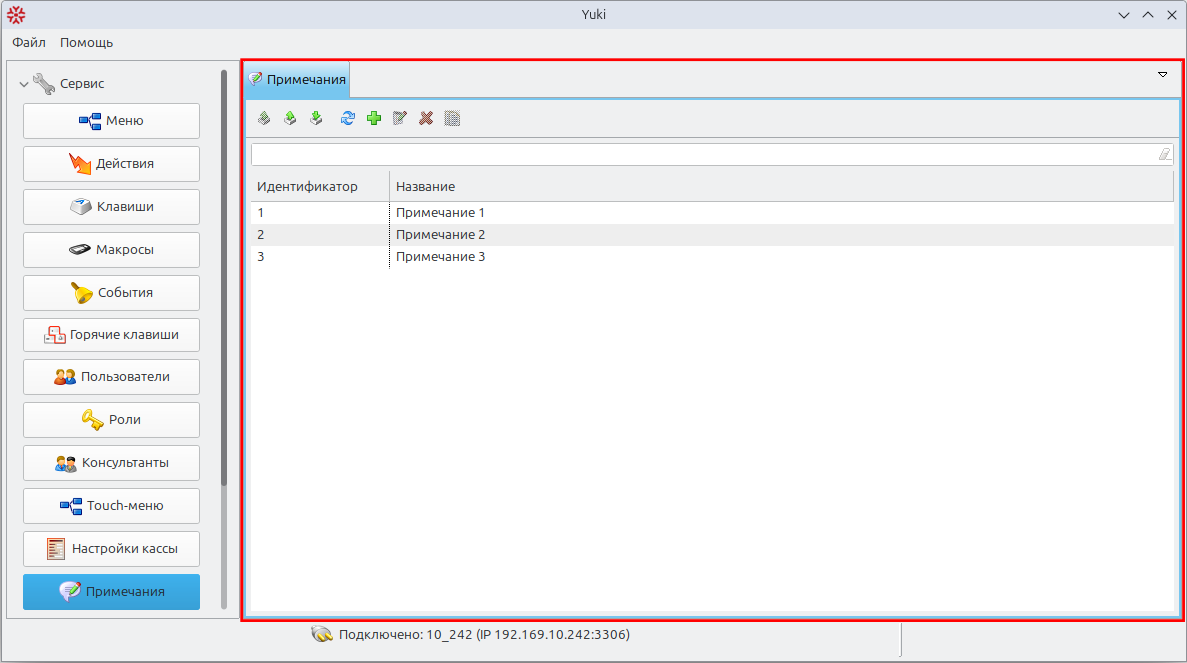The height and width of the screenshot is (663, 1187).
Task: Open the Файл menu
Action: (x=29, y=43)
